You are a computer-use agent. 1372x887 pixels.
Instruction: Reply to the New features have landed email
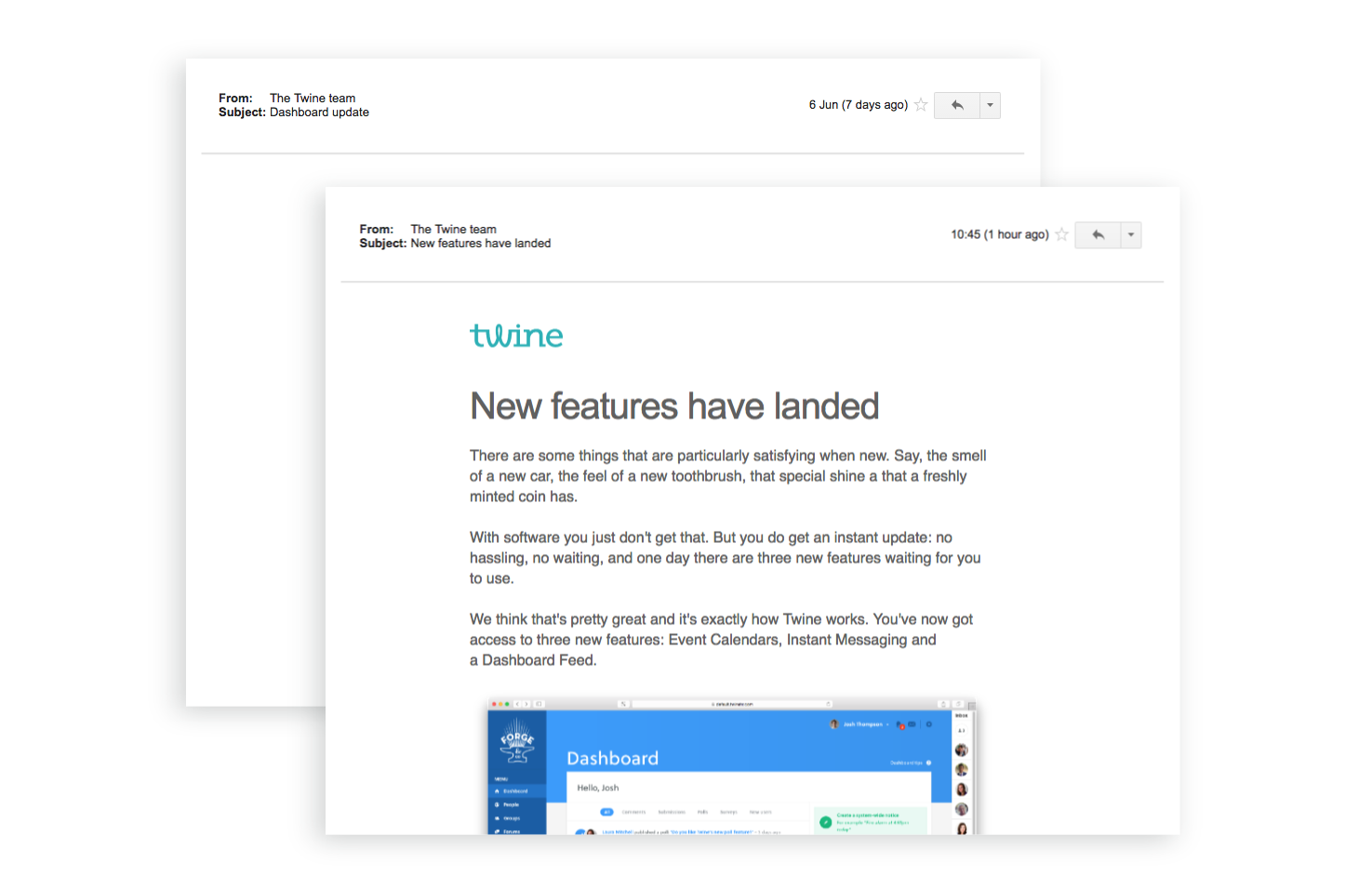pos(1098,235)
